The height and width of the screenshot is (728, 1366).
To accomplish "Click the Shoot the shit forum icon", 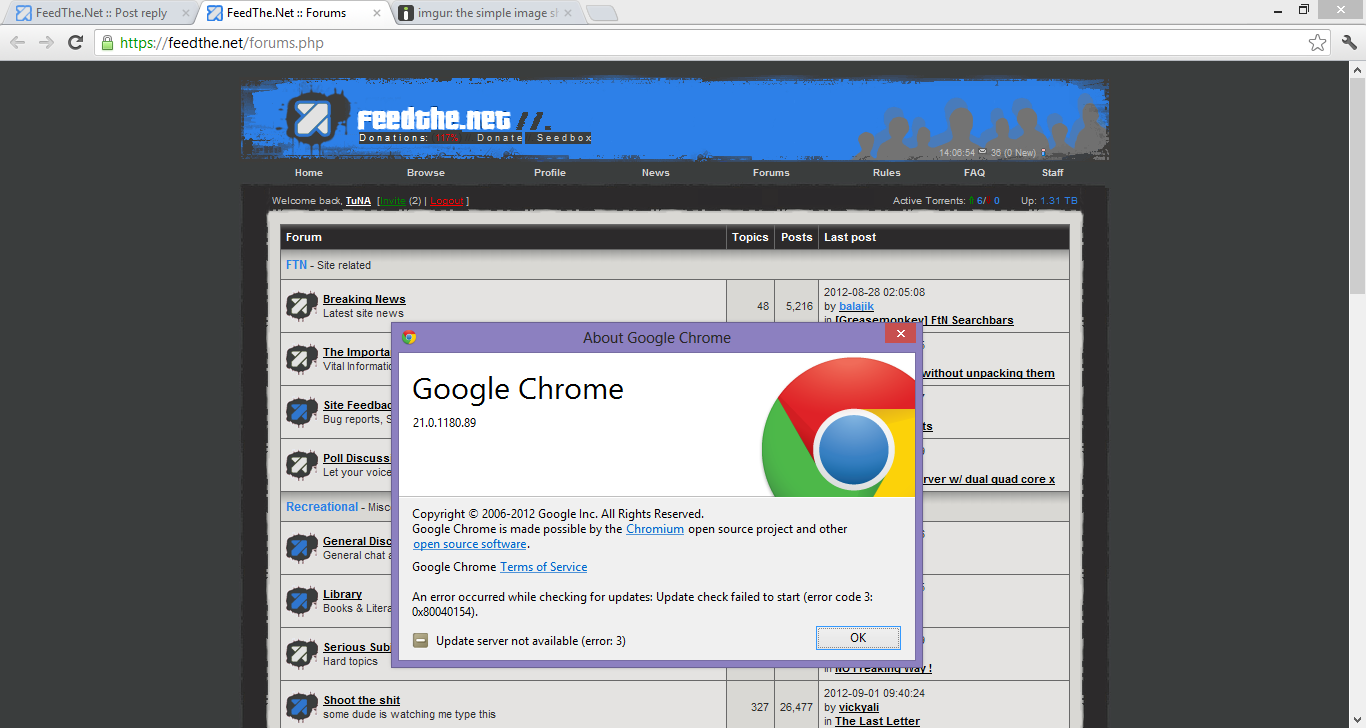I will (301, 707).
